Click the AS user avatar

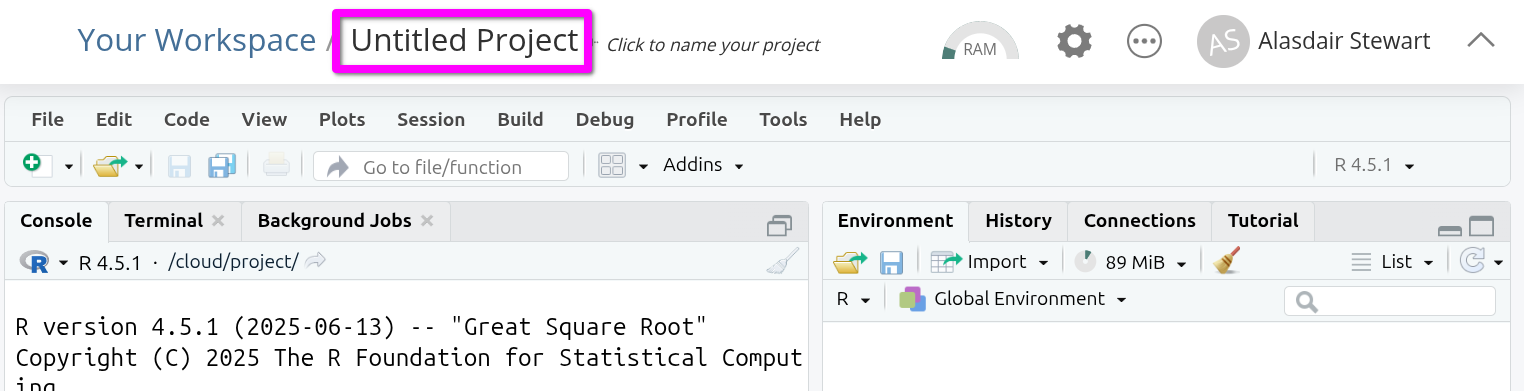click(1222, 42)
